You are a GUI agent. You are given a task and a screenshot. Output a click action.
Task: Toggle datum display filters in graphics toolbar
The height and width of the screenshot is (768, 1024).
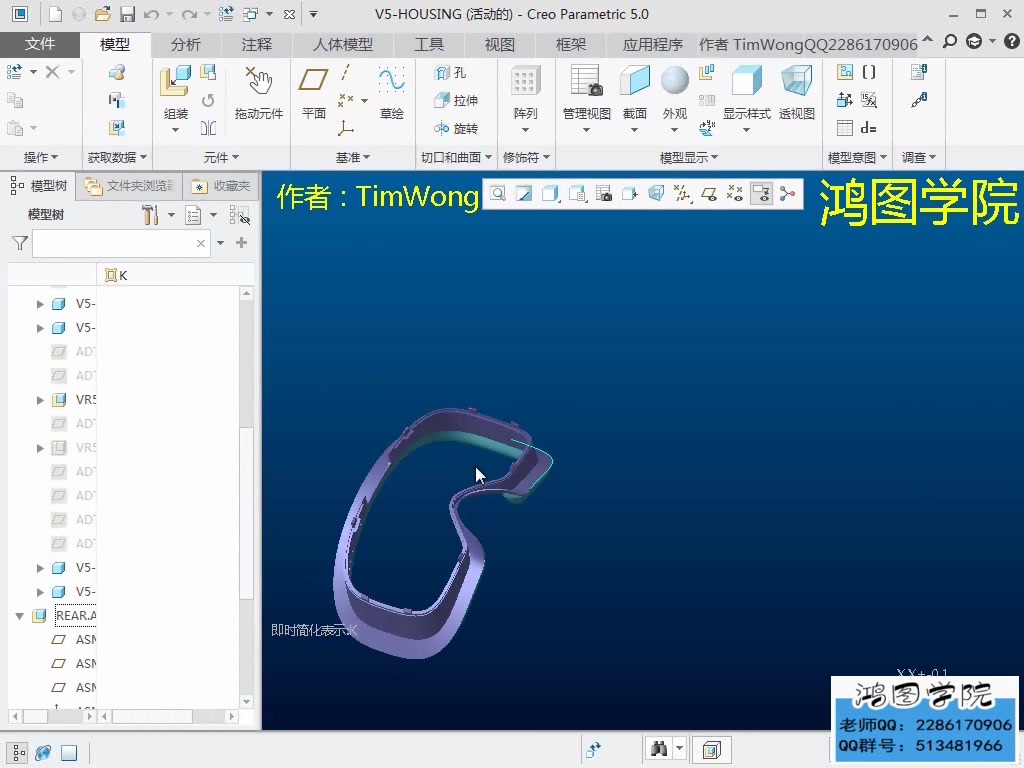(x=682, y=193)
